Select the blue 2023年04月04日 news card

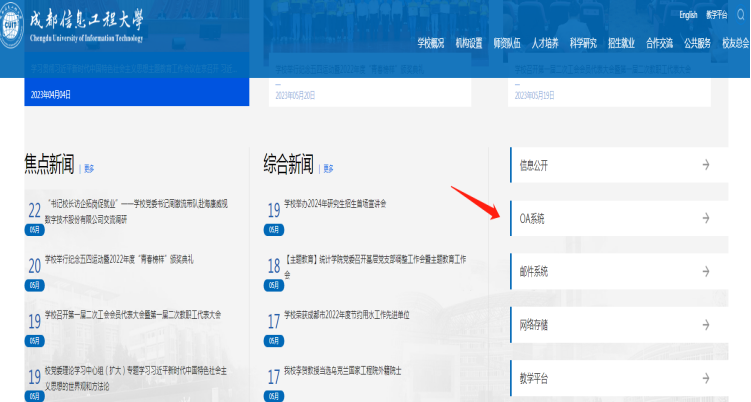(x=135, y=78)
